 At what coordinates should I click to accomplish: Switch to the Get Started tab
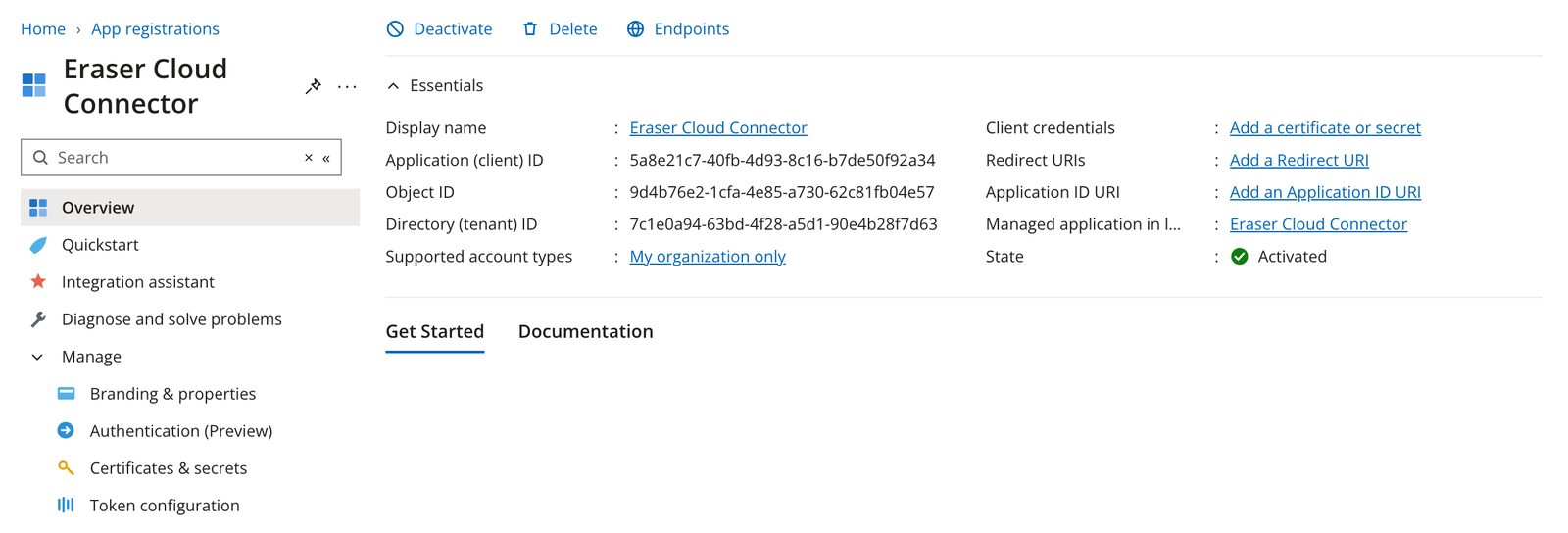click(x=435, y=332)
